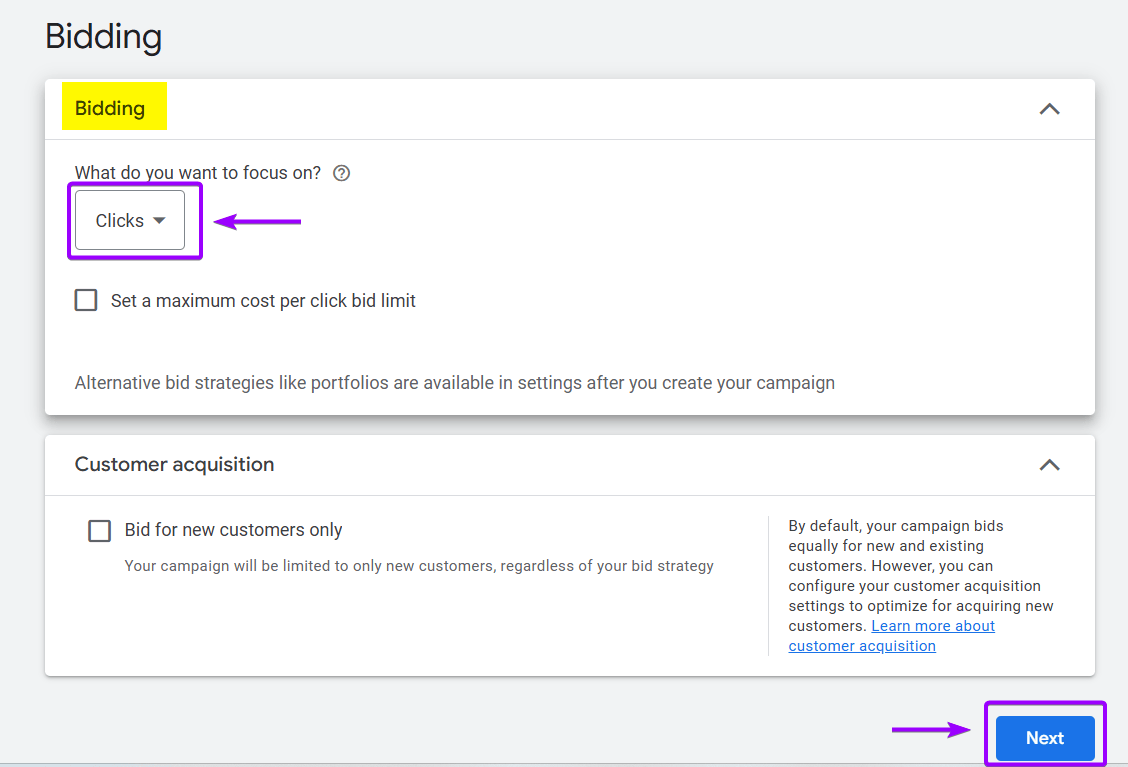Collapse the Bidding section using its chevron
Viewport: 1128px width, 767px height.
1049,109
